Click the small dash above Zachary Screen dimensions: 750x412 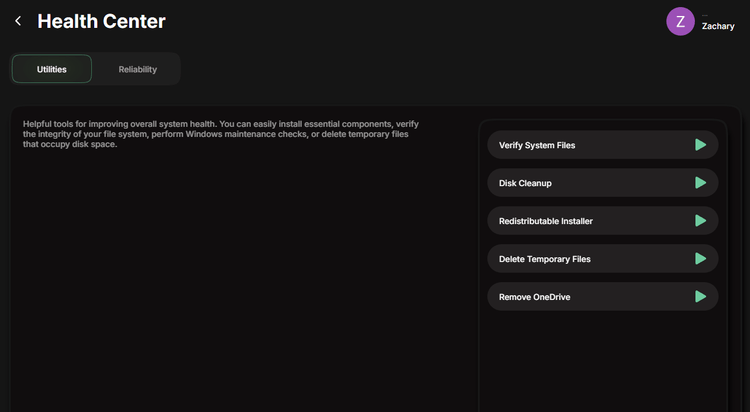(x=705, y=14)
